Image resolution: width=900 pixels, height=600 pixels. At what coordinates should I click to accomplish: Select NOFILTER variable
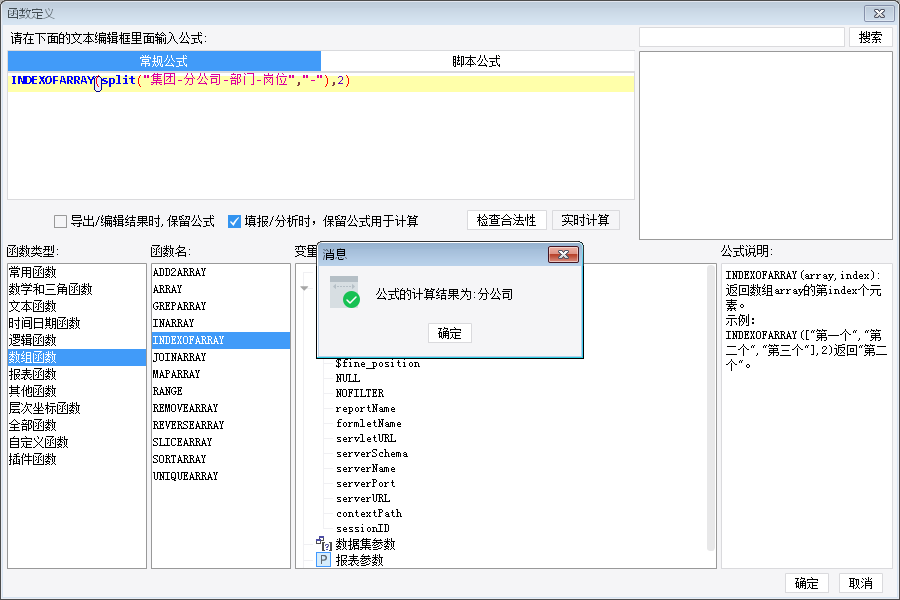(x=360, y=393)
